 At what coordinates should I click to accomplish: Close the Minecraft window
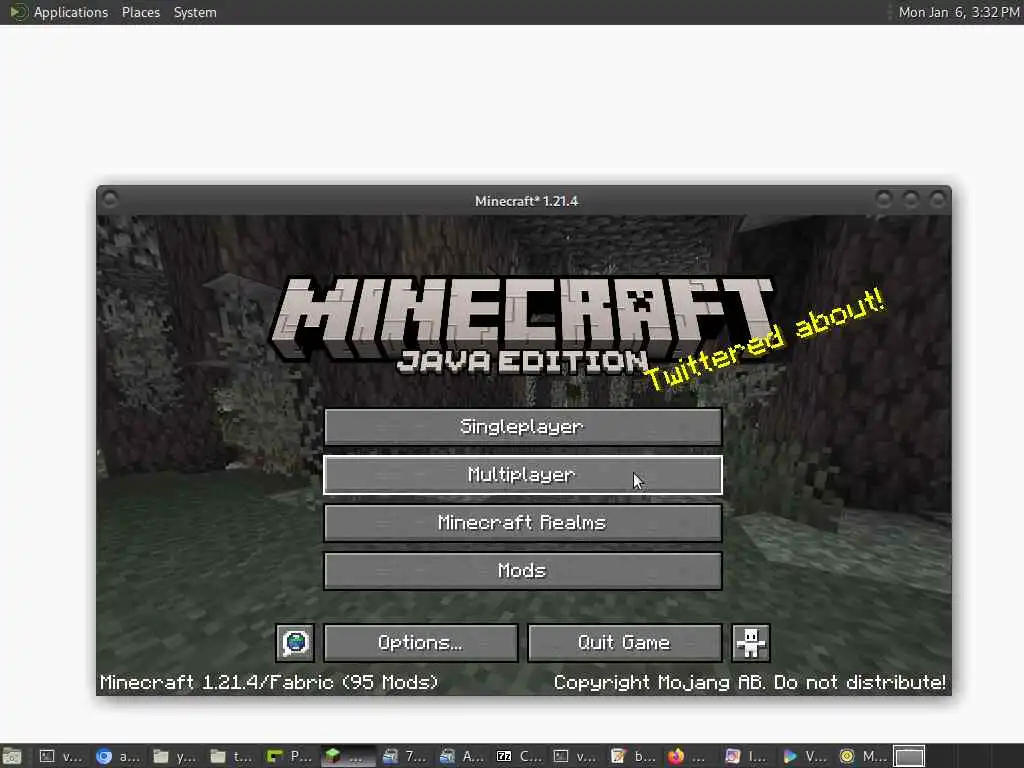[938, 199]
